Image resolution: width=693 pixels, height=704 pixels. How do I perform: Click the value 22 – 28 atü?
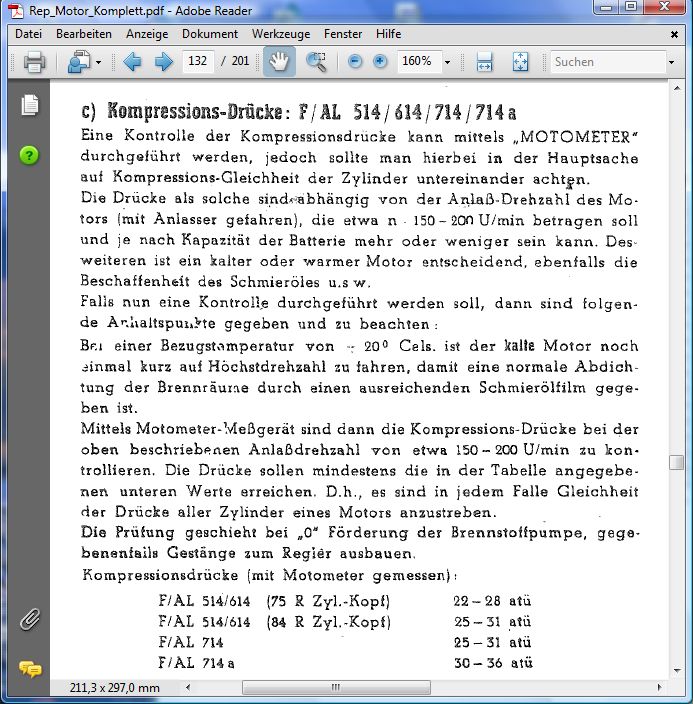[x=492, y=601]
